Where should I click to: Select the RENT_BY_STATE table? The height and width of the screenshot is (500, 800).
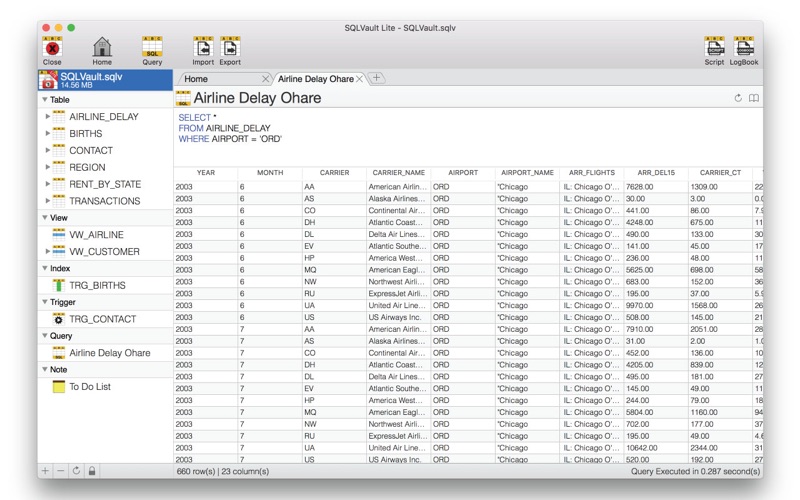(x=105, y=184)
